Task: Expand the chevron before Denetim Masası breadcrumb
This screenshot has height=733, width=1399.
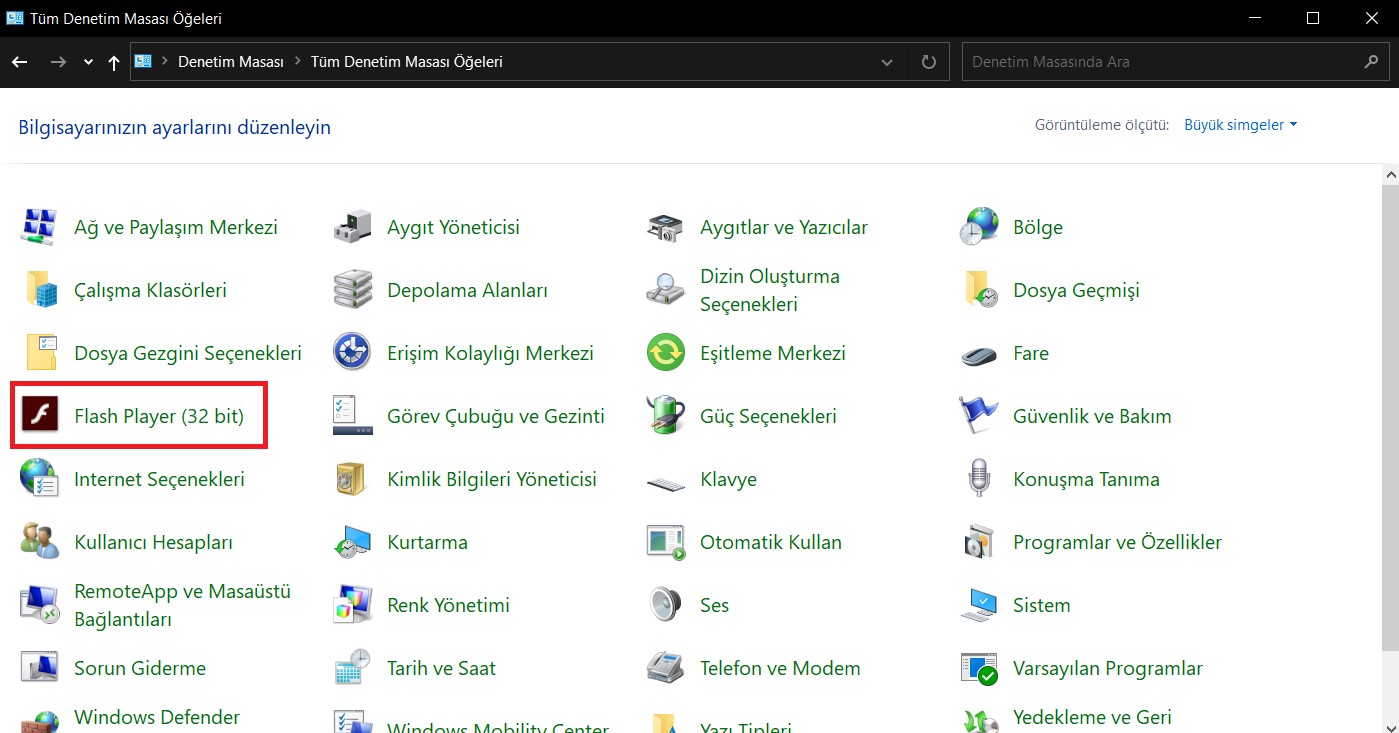Action: pos(165,62)
